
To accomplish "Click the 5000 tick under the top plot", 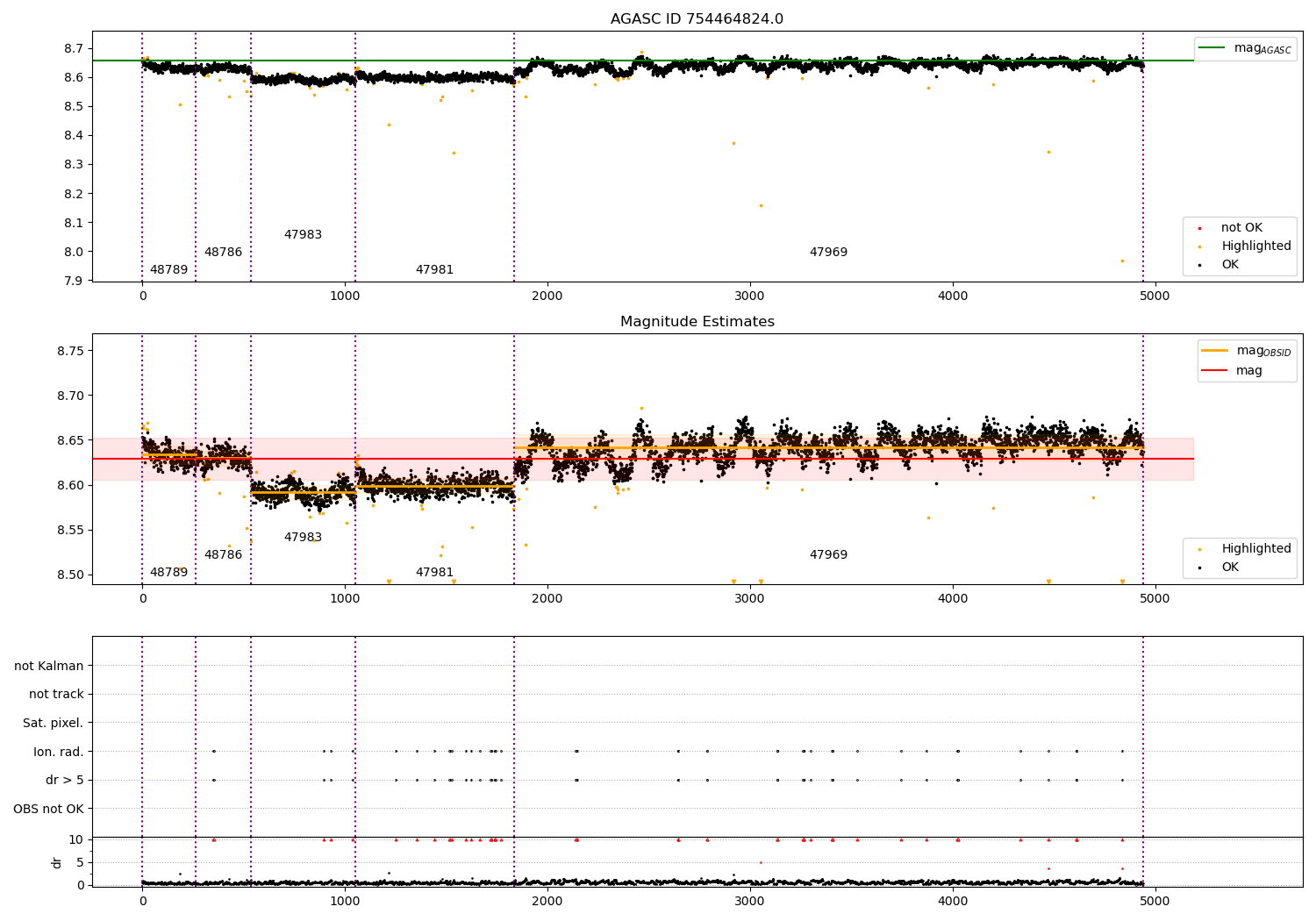I will (1155, 296).
